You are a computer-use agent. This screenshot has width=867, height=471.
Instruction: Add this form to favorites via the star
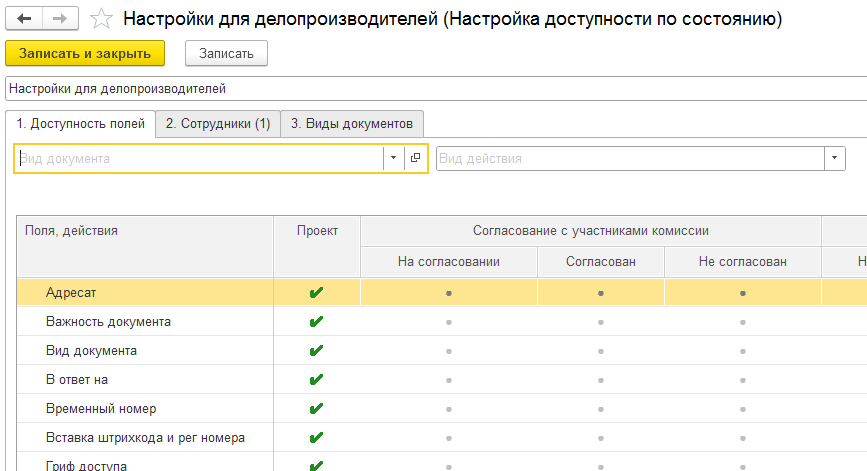click(101, 19)
